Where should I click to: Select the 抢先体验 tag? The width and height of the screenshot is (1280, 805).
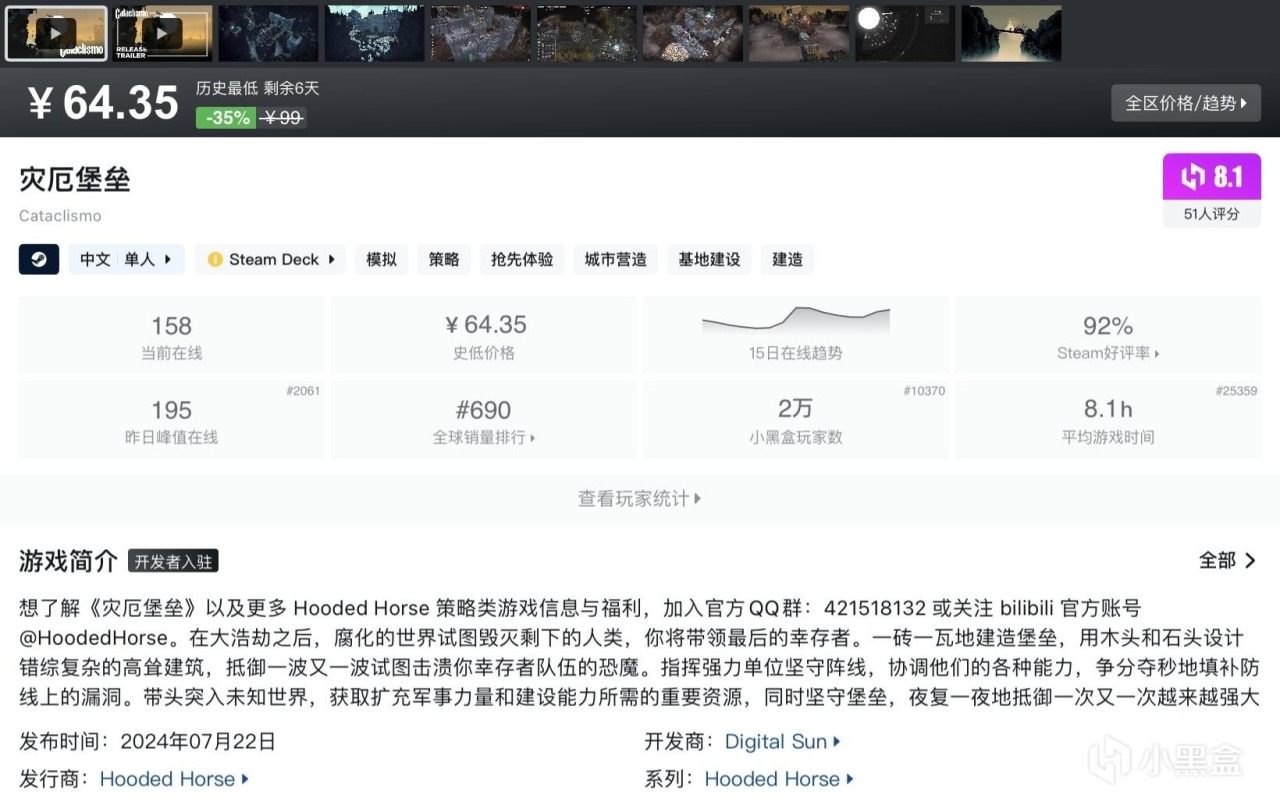click(522, 259)
